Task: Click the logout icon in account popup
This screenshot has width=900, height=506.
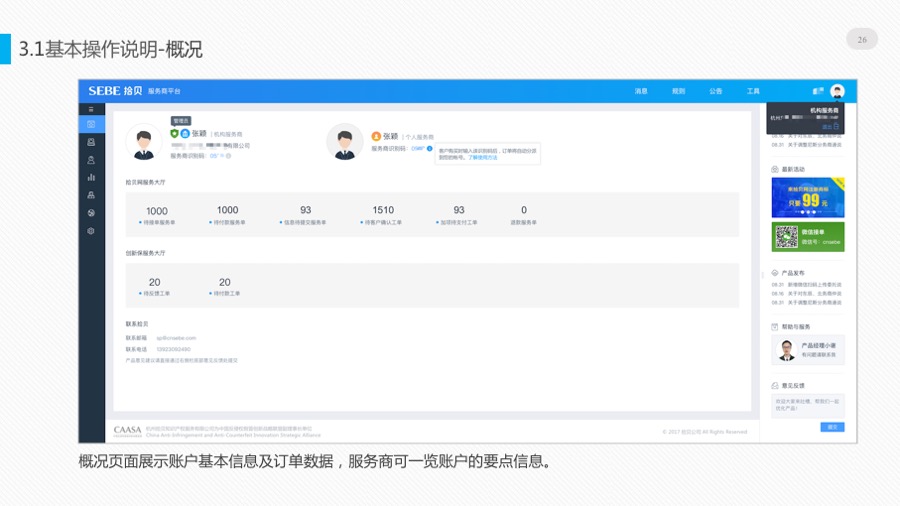Action: point(836,126)
